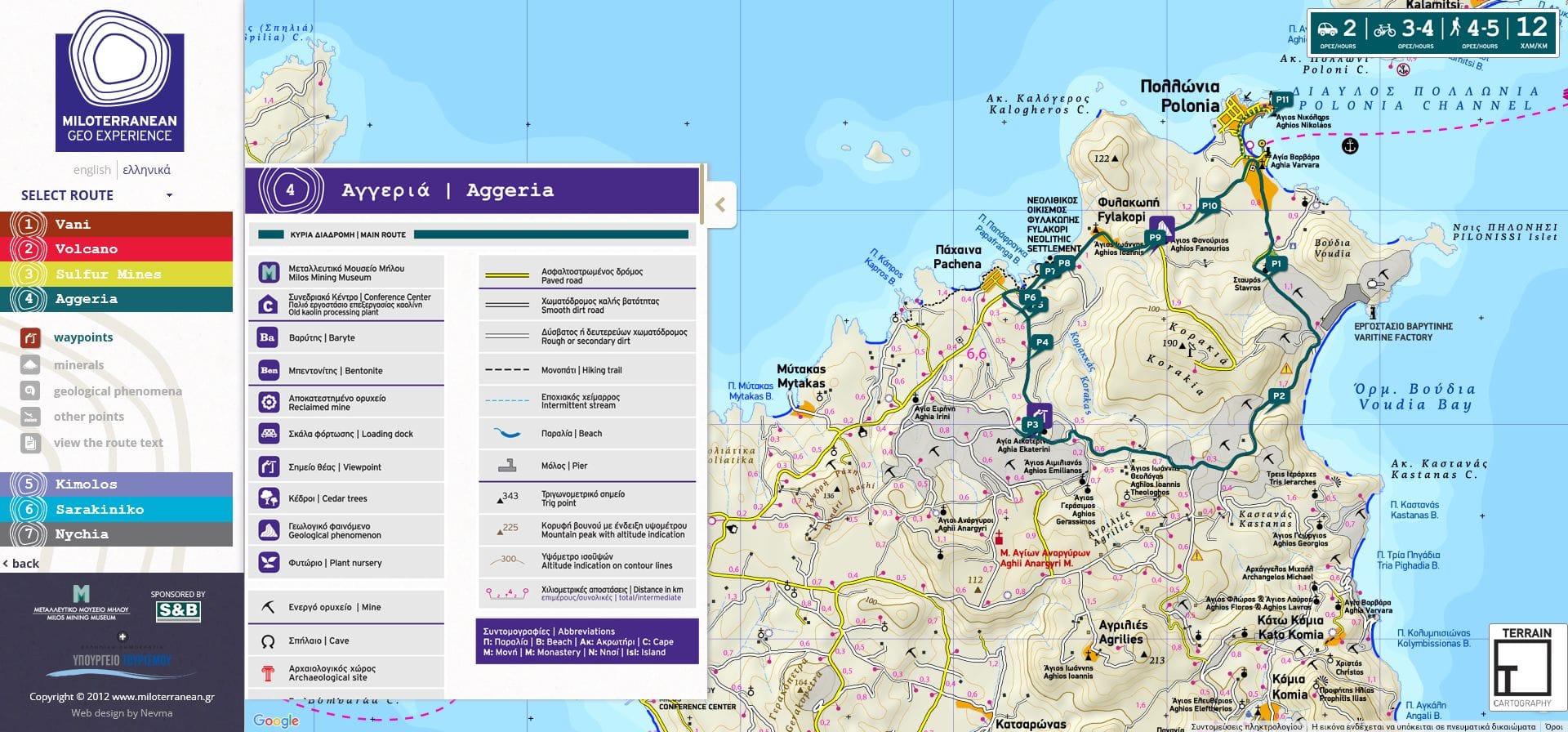
Task: Switch language to ελληνικά
Action: (146, 170)
